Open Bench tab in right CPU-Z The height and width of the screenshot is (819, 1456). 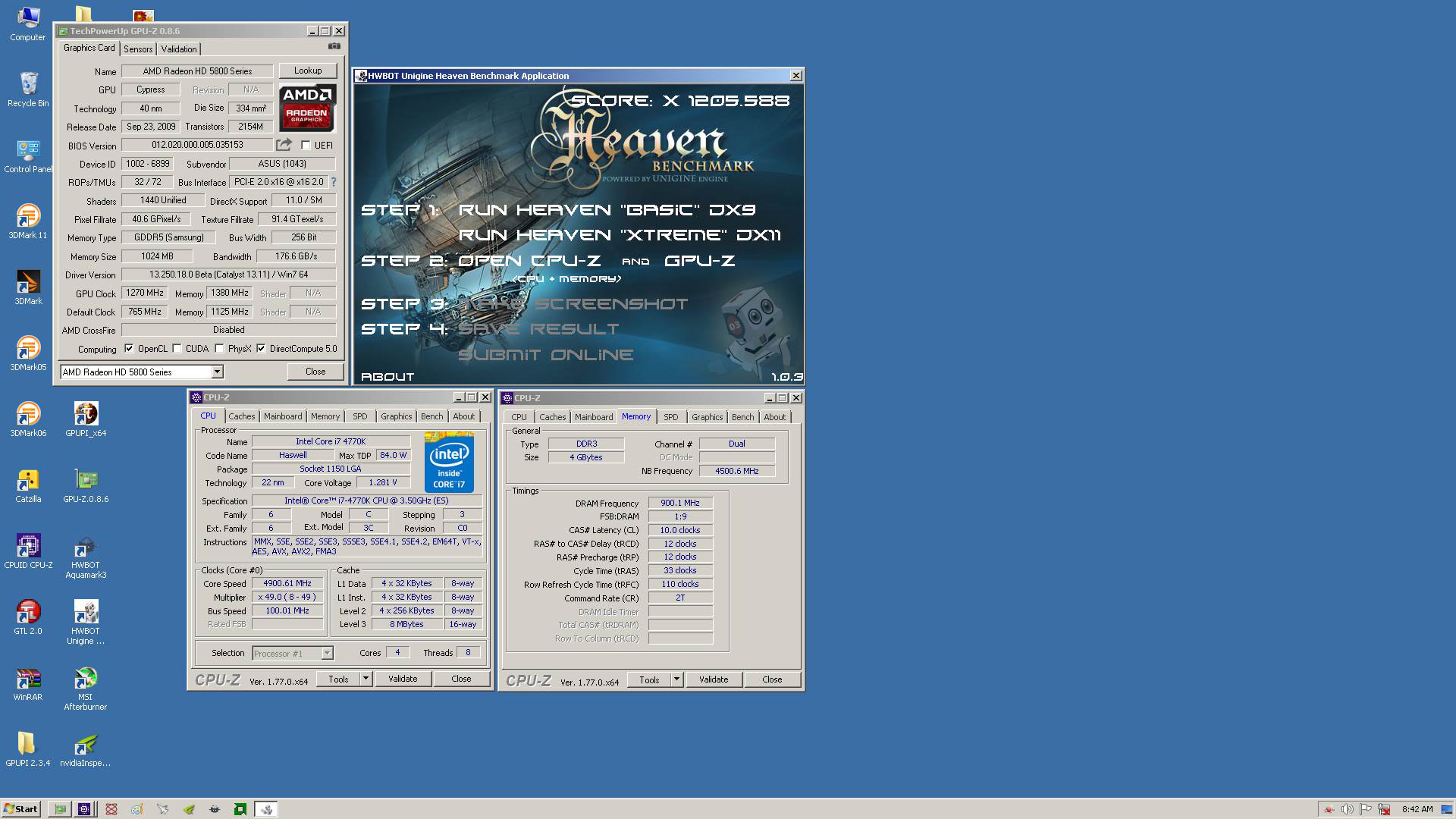pos(743,417)
